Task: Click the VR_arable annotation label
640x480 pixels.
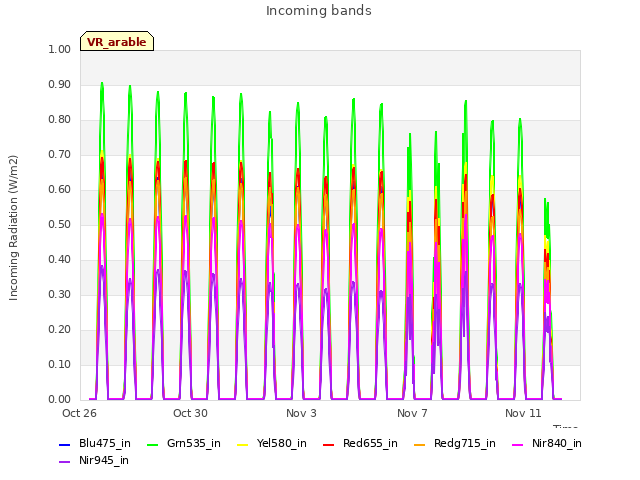Action: click(117, 41)
